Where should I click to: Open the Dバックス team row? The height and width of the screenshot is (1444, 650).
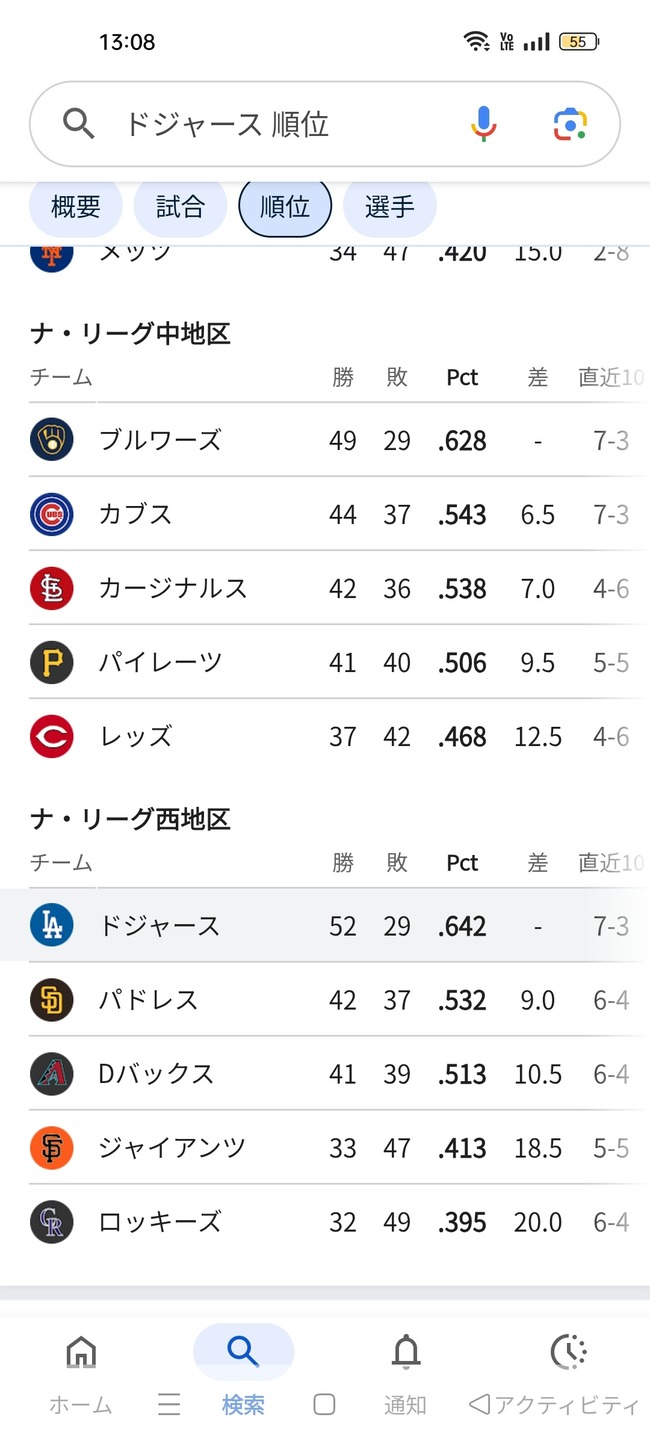325,1074
